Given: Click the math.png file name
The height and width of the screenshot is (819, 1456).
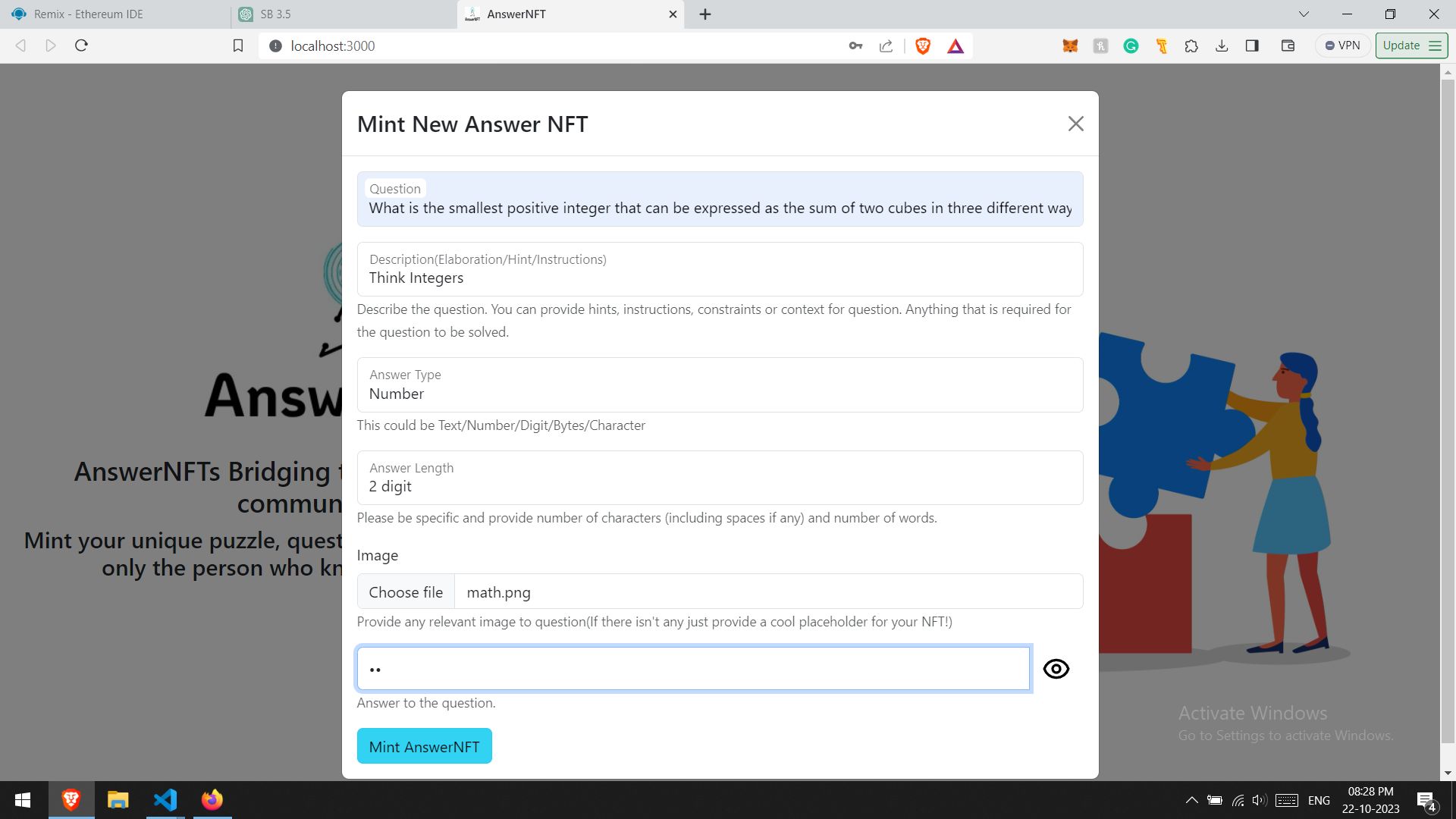Looking at the screenshot, I should pos(498,592).
